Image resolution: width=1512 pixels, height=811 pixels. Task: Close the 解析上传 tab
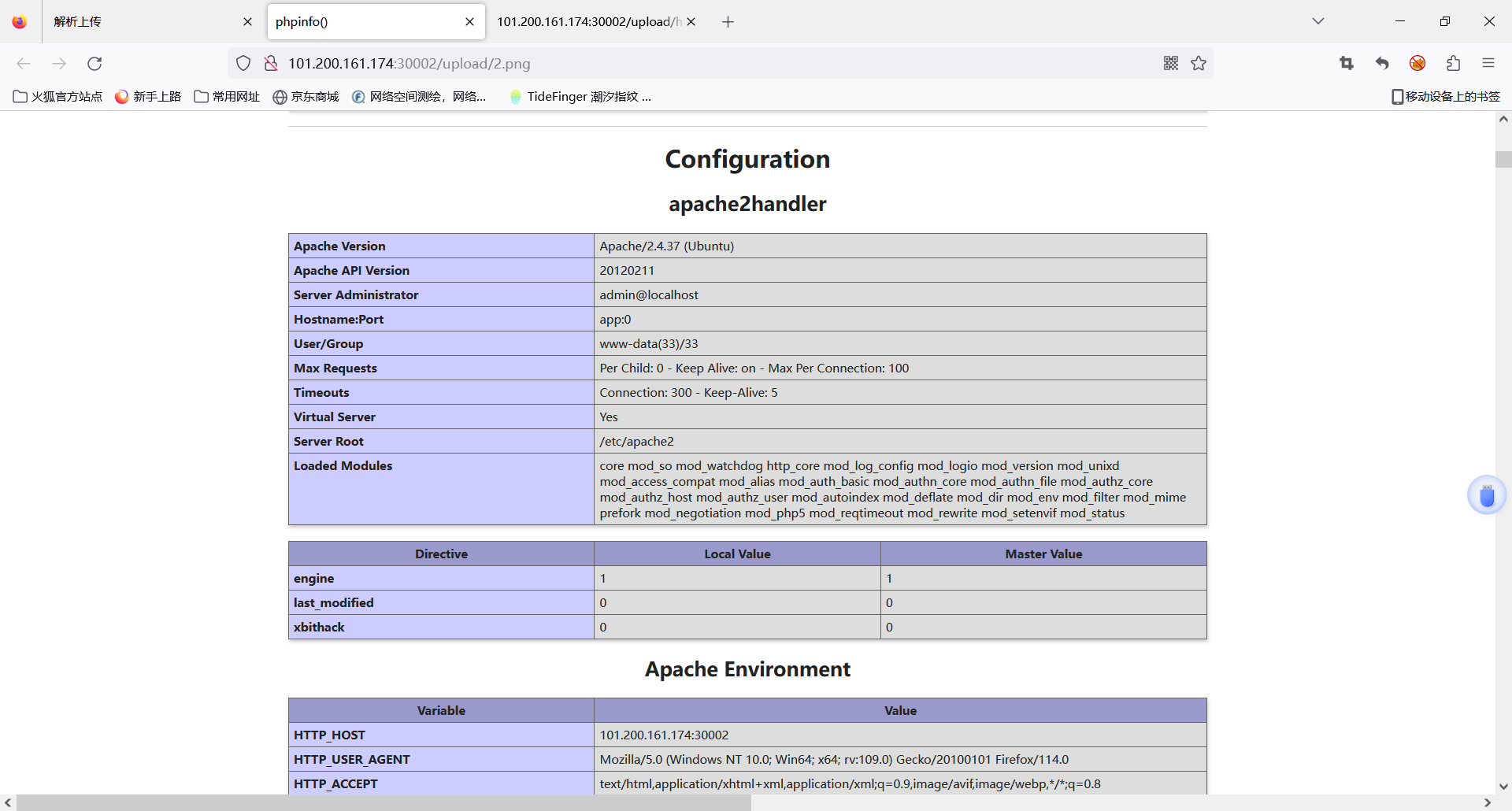click(x=247, y=22)
